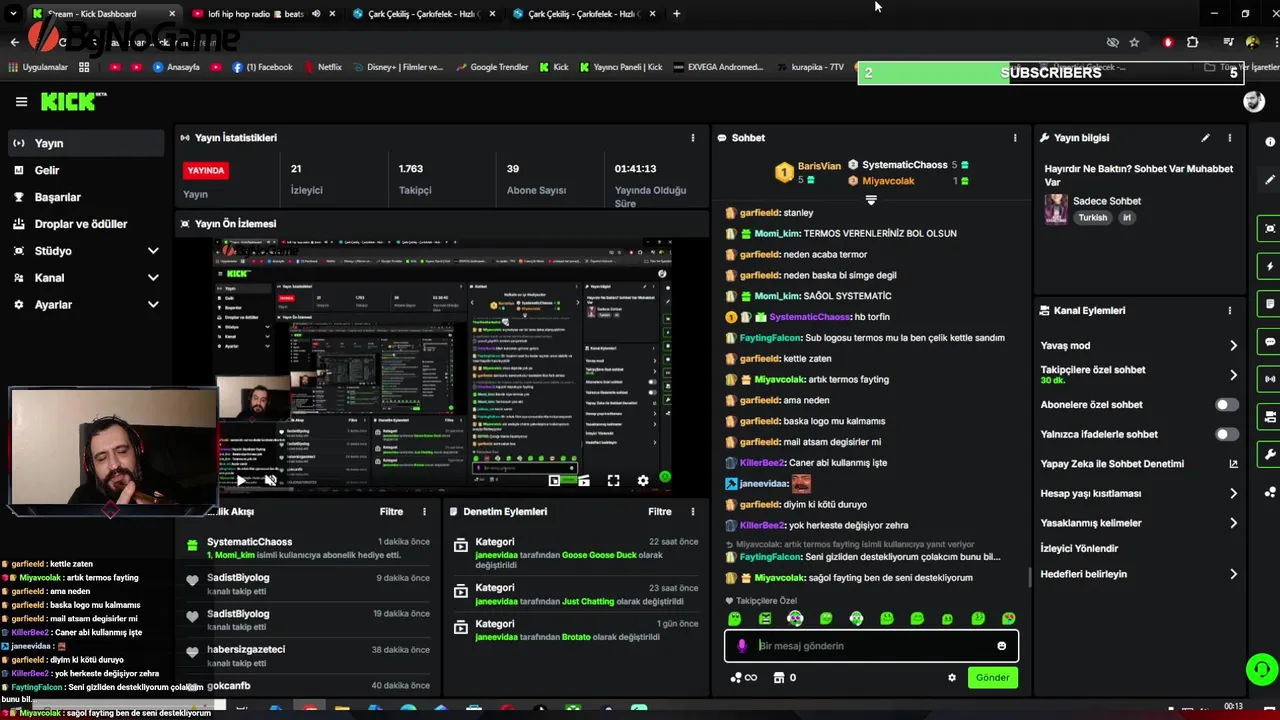This screenshot has width=1280, height=720.
Task: Open Denetim Eylemleri three-dot options
Action: 692,512
